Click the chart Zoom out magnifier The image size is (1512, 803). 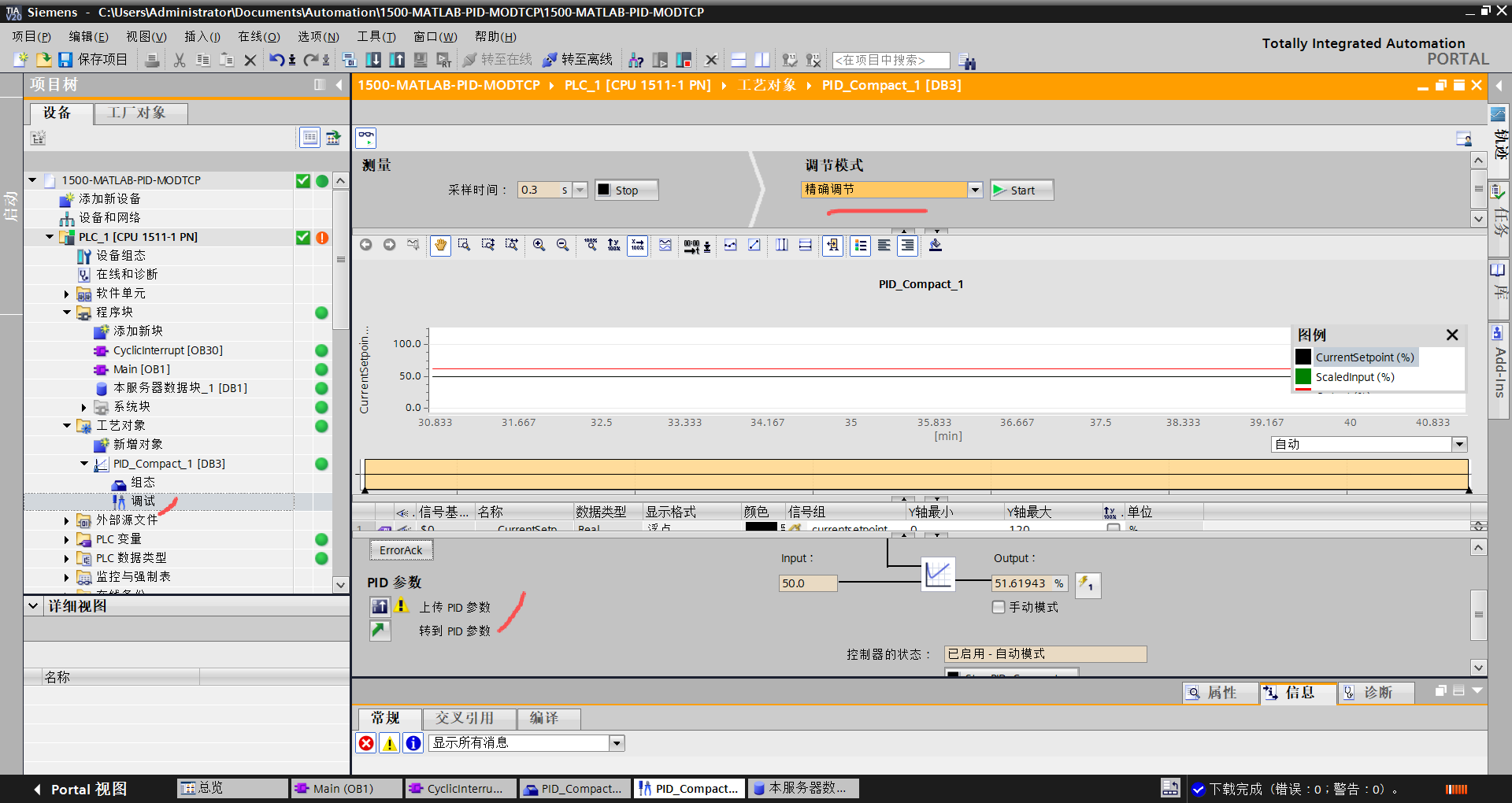click(x=562, y=246)
